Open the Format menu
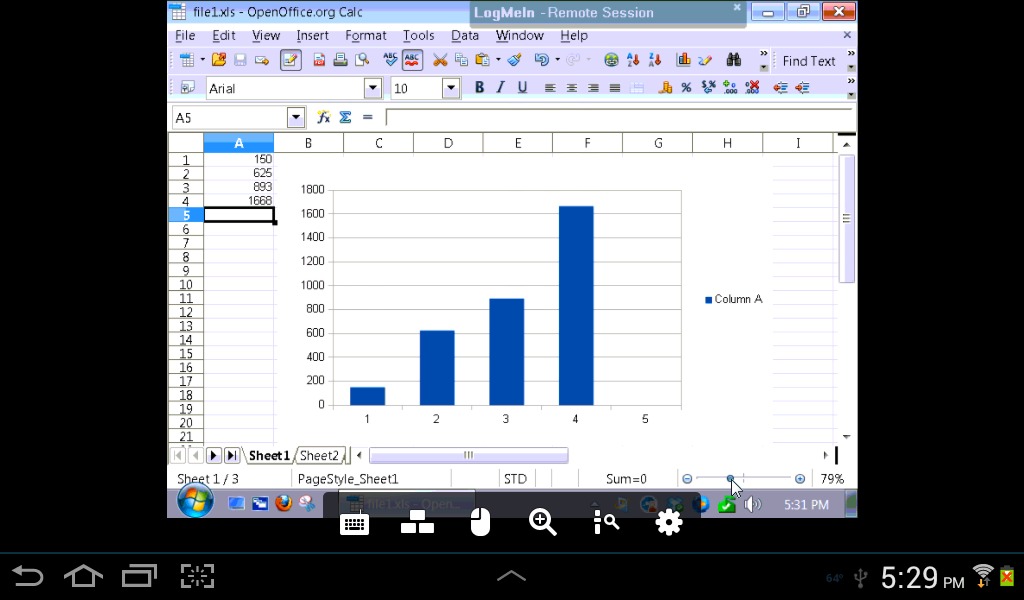This screenshot has height=600, width=1024. (366, 35)
